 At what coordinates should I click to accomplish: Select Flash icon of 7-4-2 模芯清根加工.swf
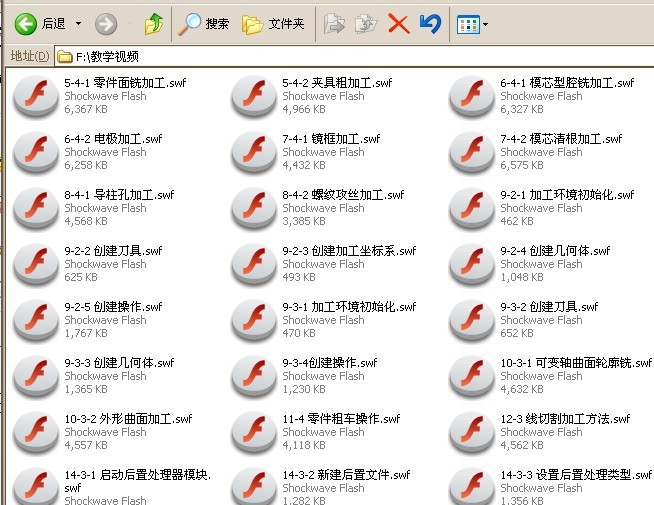pyautogui.click(x=472, y=152)
